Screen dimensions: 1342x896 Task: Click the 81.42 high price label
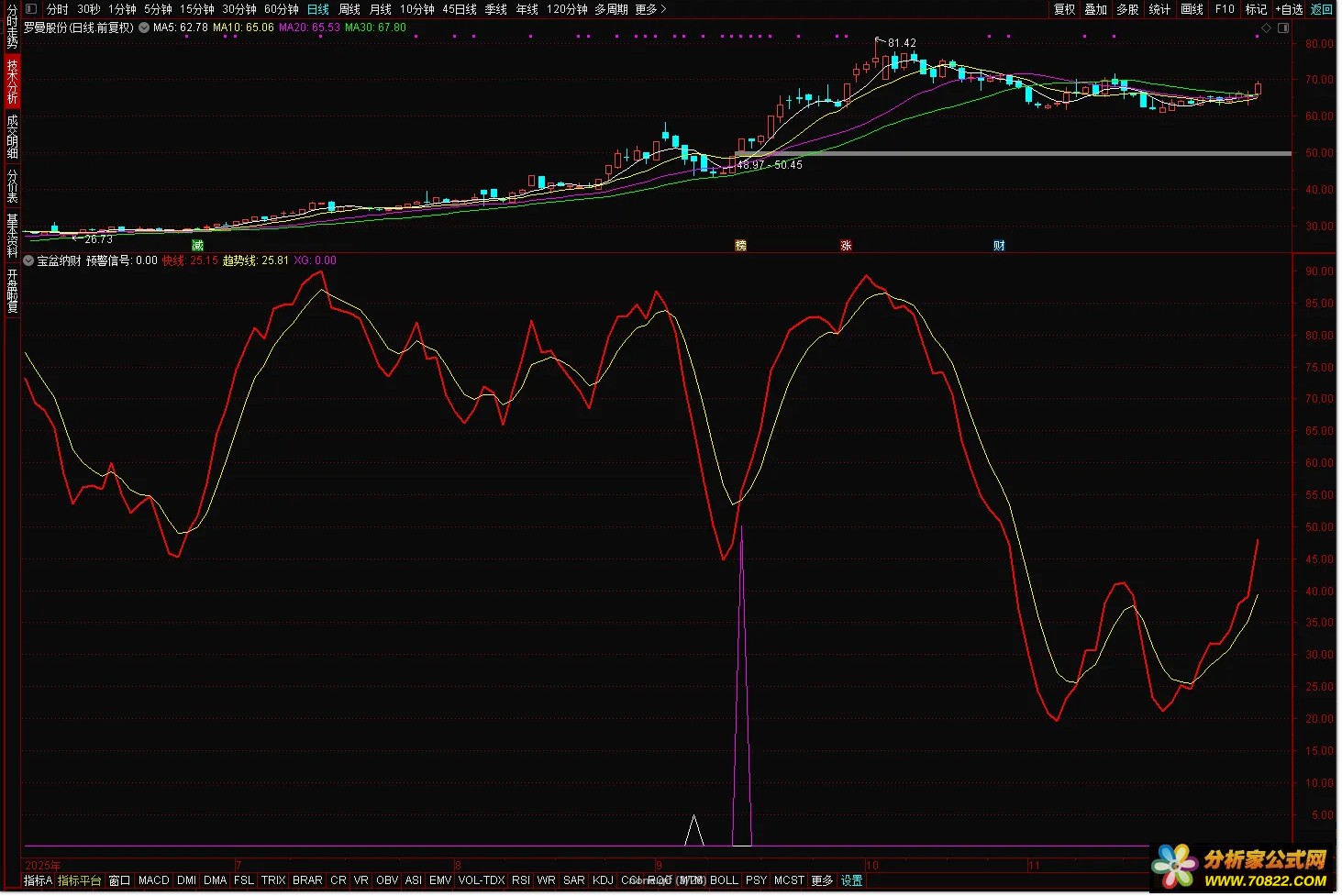901,43
